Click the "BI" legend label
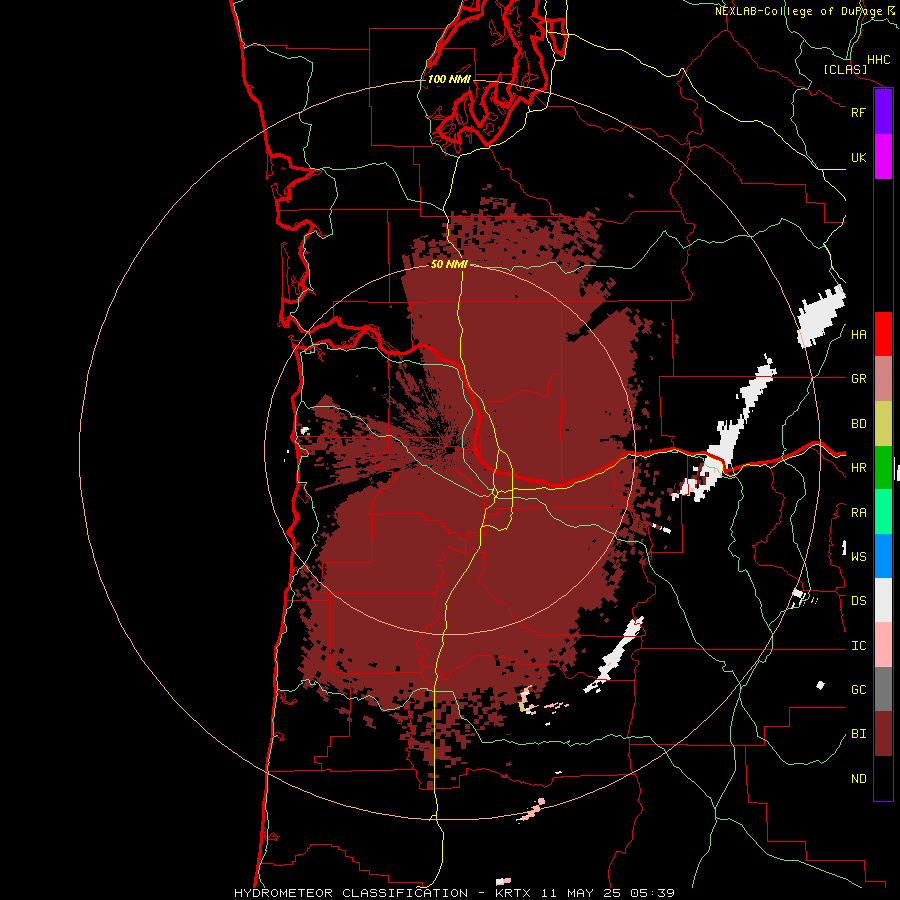Image resolution: width=900 pixels, height=900 pixels. pyautogui.click(x=858, y=734)
